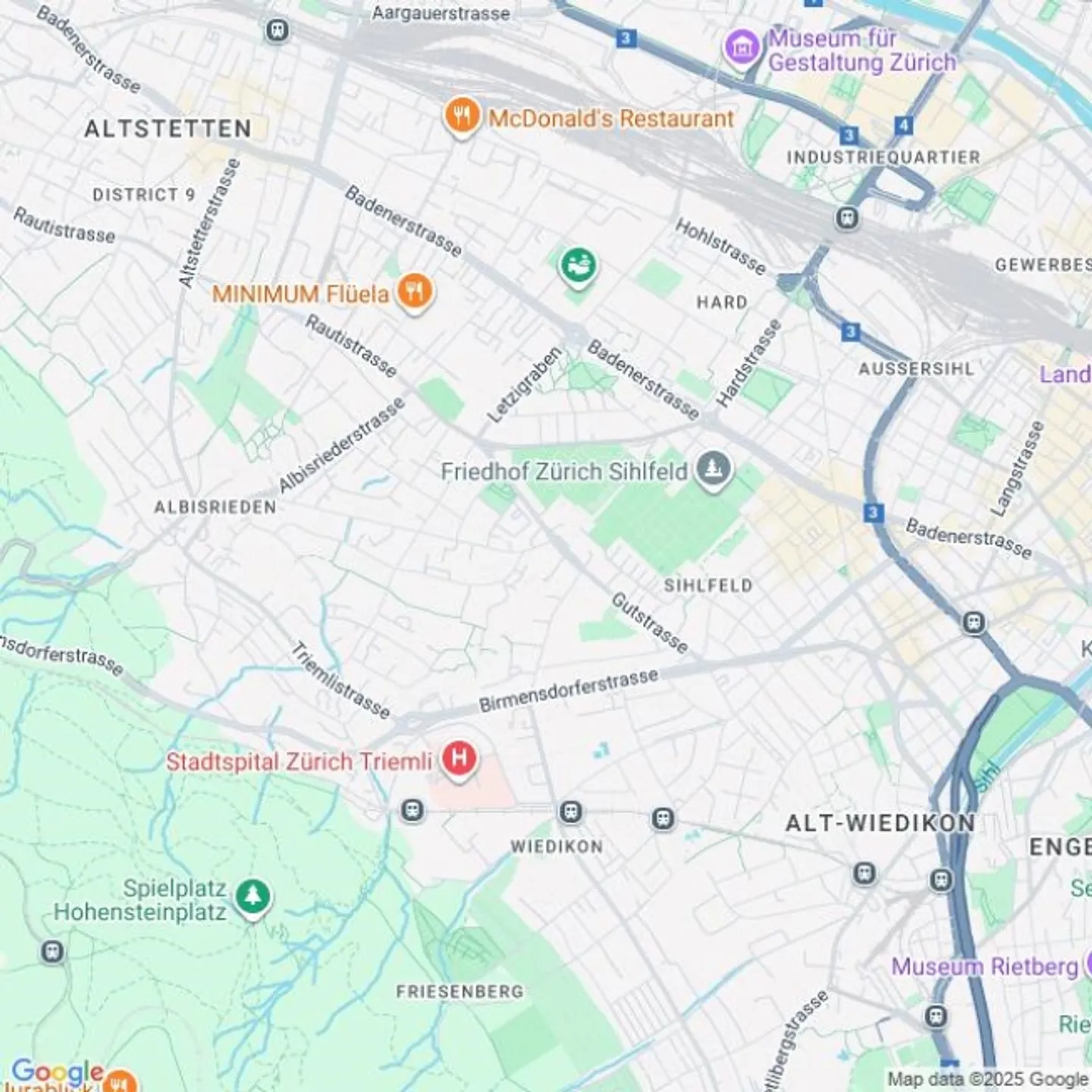Image resolution: width=1092 pixels, height=1092 pixels.
Task: Select the green marker near Letzigraben
Action: (x=579, y=266)
